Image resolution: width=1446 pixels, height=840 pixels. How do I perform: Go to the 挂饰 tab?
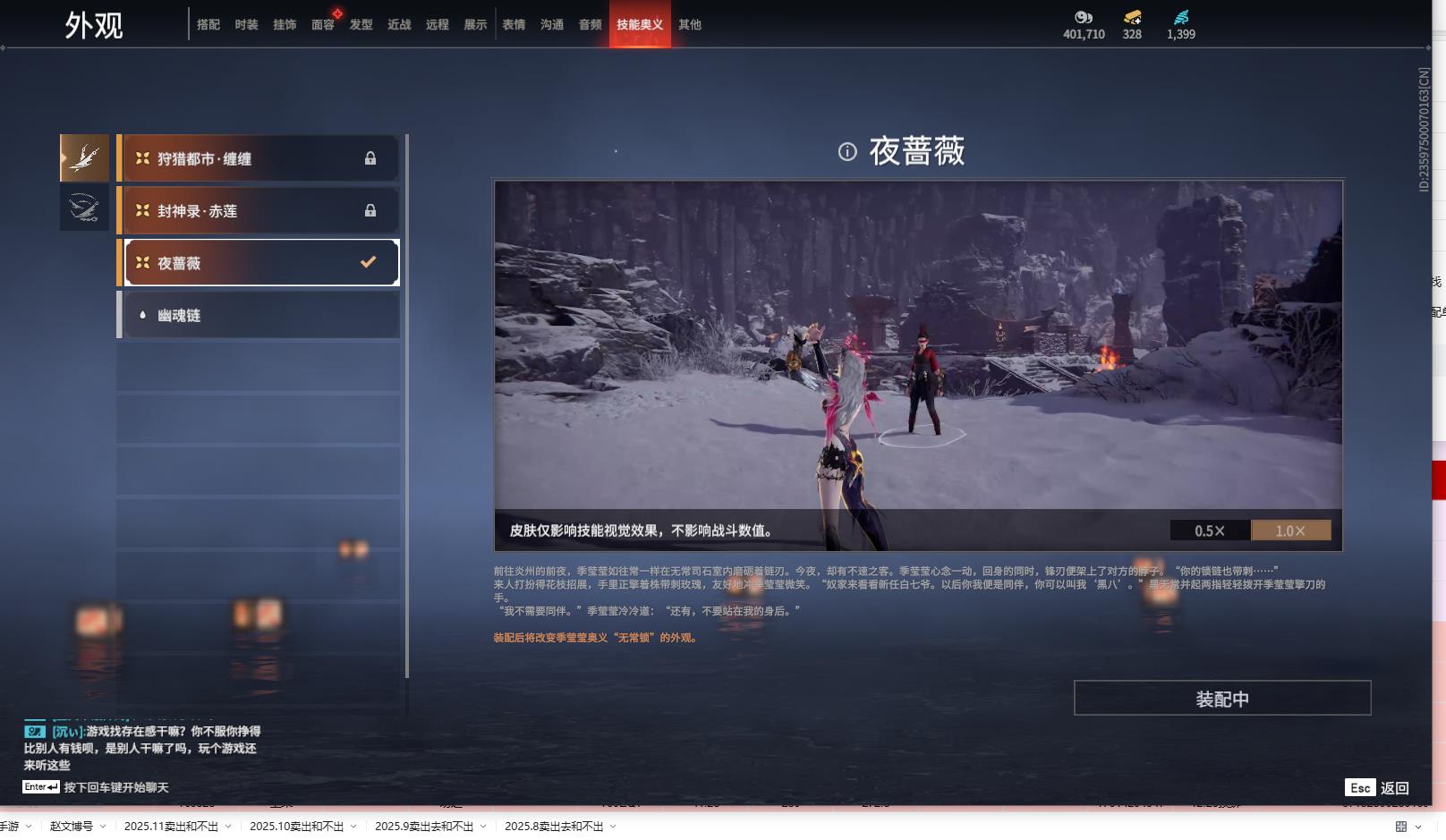coord(285,25)
